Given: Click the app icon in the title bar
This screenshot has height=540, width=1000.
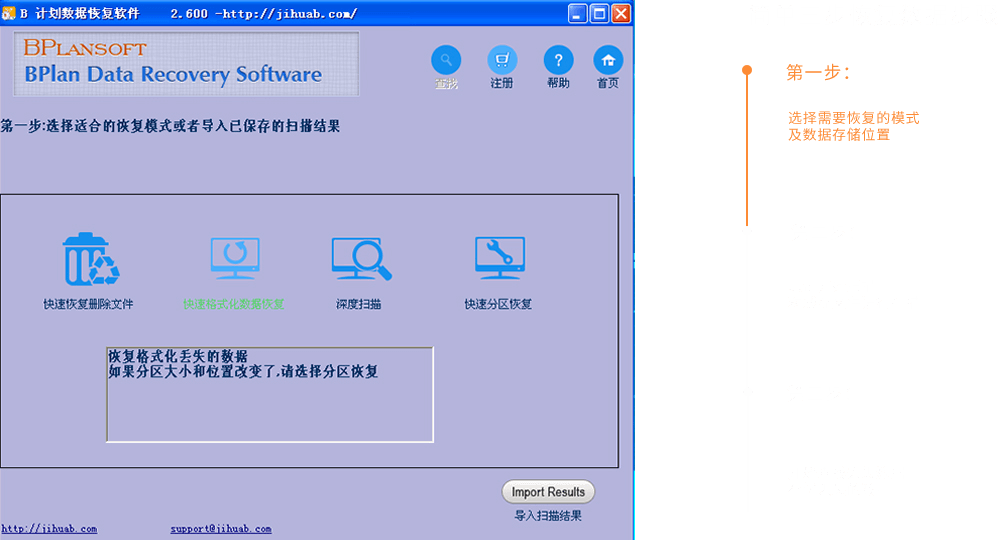Looking at the screenshot, I should point(9,14).
